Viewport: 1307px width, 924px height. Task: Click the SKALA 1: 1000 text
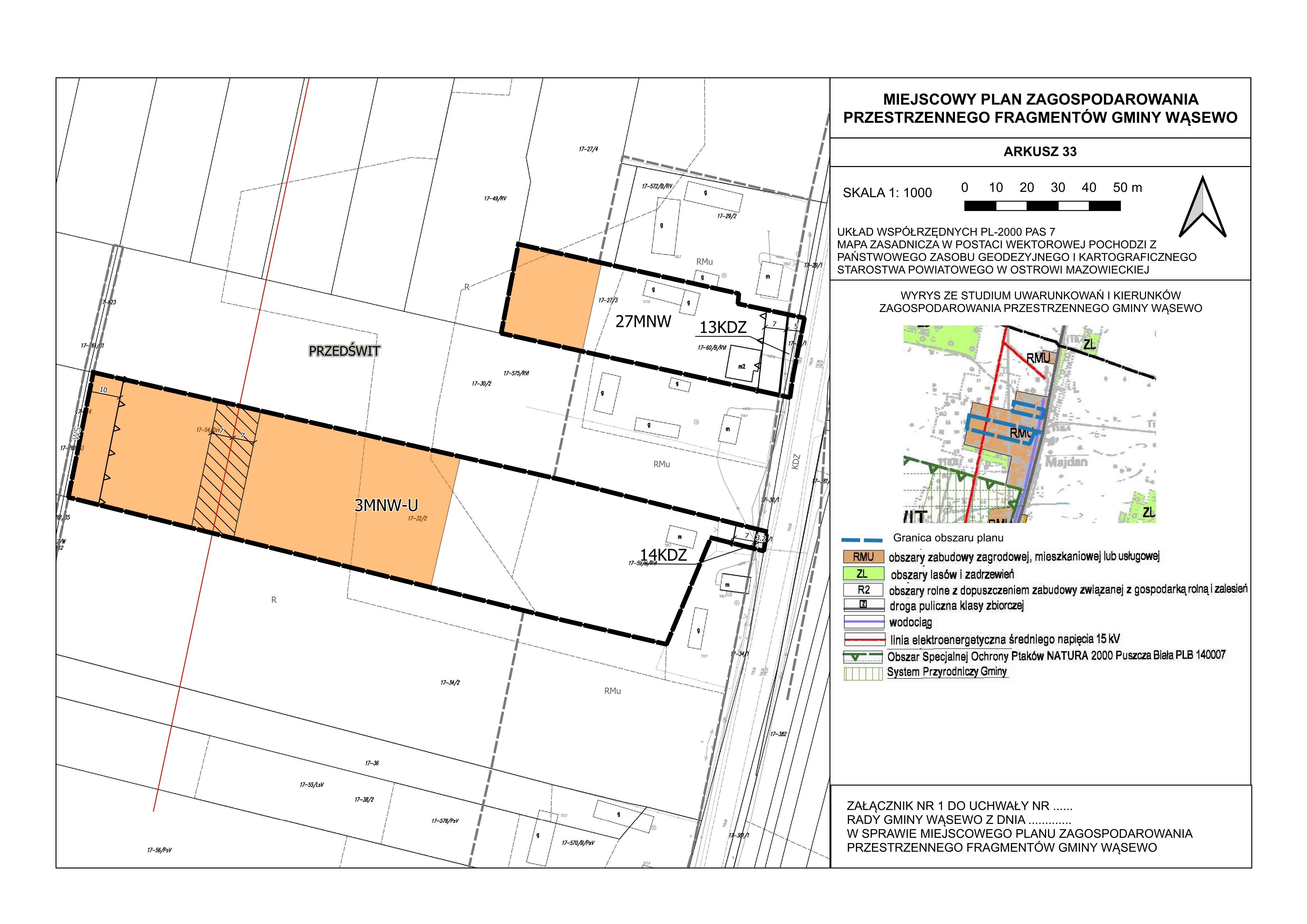[887, 192]
